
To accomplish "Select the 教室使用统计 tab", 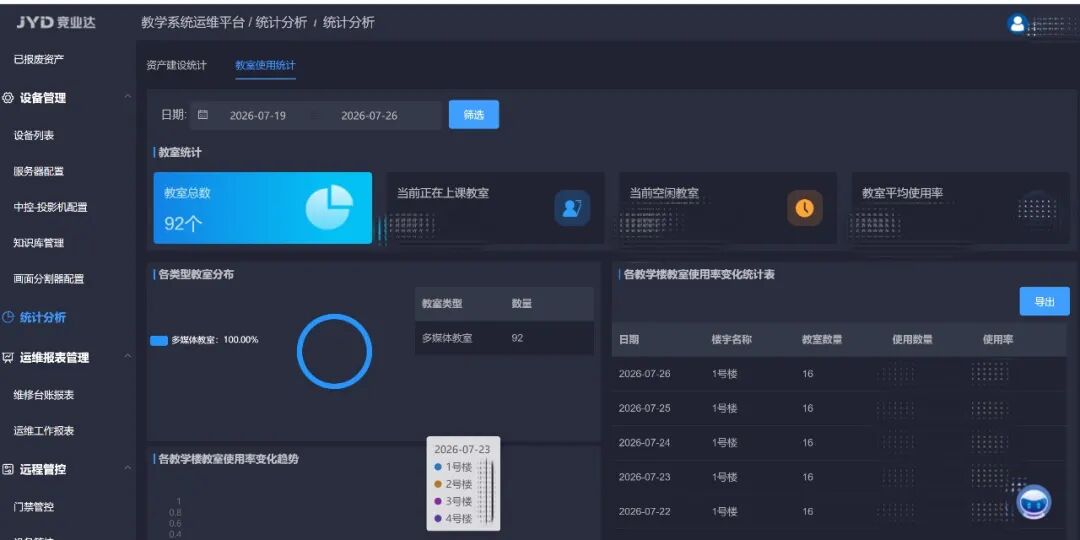I will point(265,65).
